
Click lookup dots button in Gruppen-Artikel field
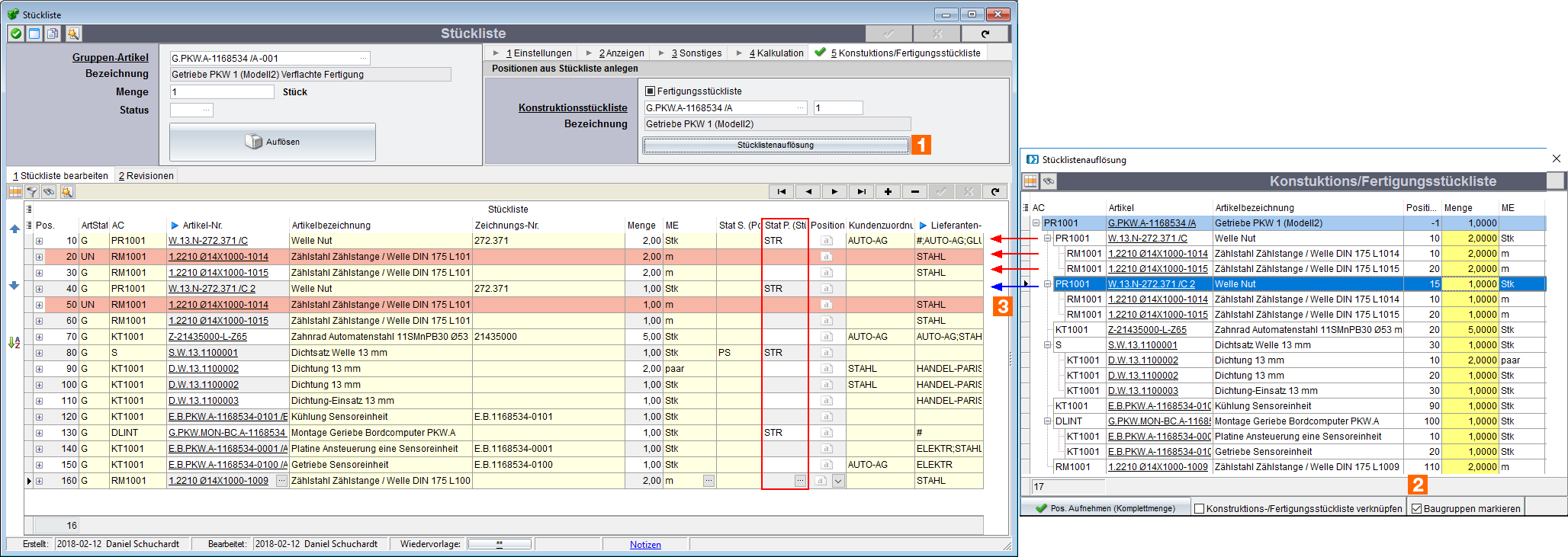click(x=363, y=58)
